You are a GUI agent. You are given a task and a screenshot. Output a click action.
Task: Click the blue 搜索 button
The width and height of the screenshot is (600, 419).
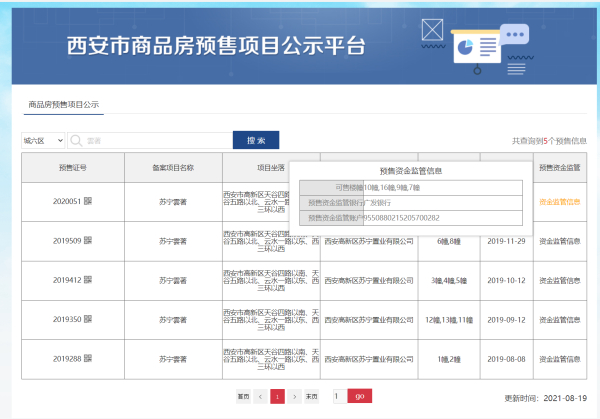pyautogui.click(x=256, y=140)
